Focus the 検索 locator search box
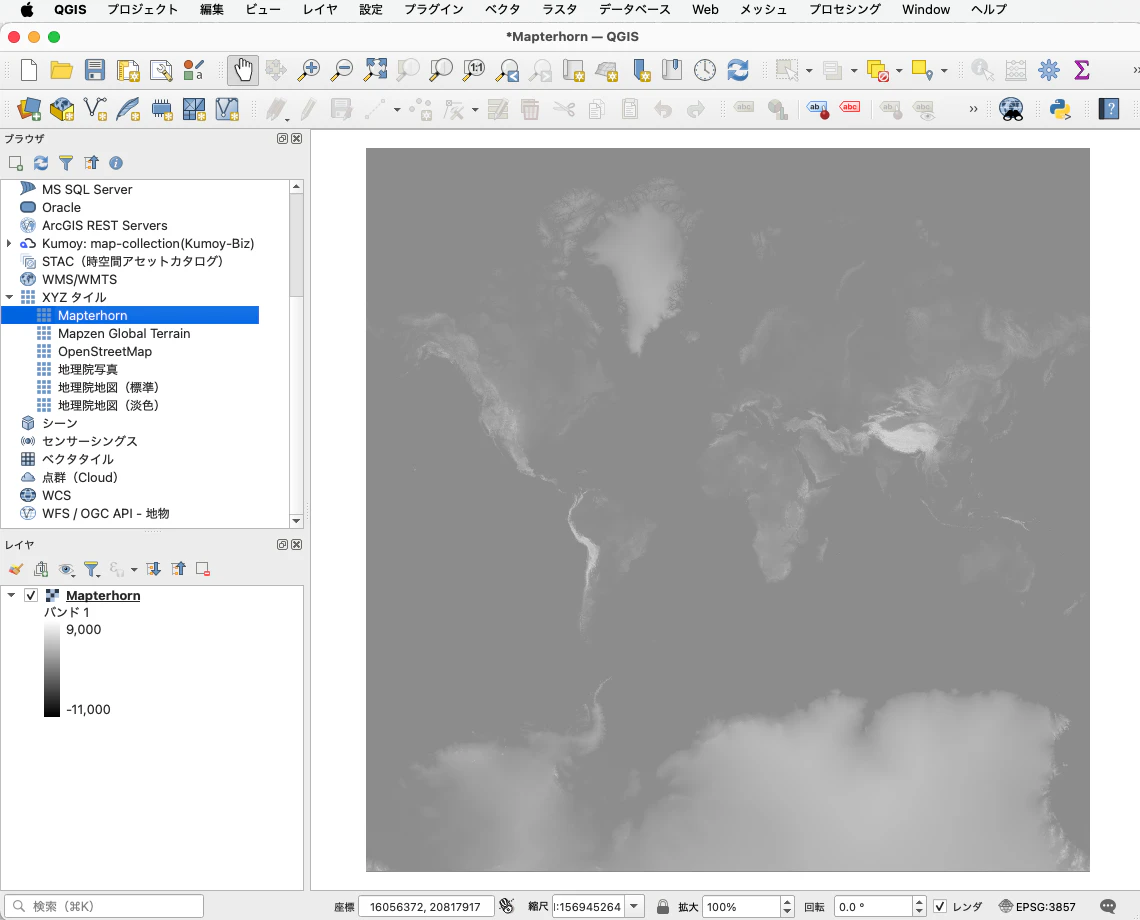This screenshot has height=920, width=1140. coord(104,906)
